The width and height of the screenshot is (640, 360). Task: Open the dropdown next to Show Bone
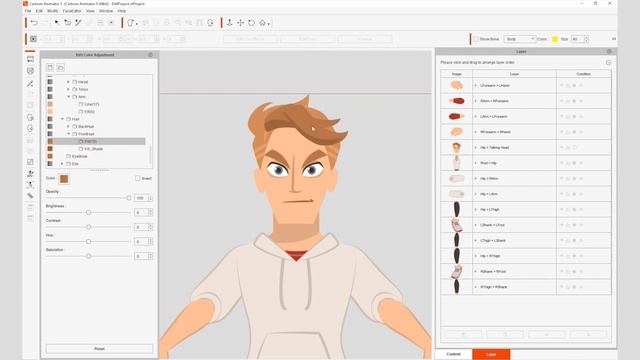520,39
